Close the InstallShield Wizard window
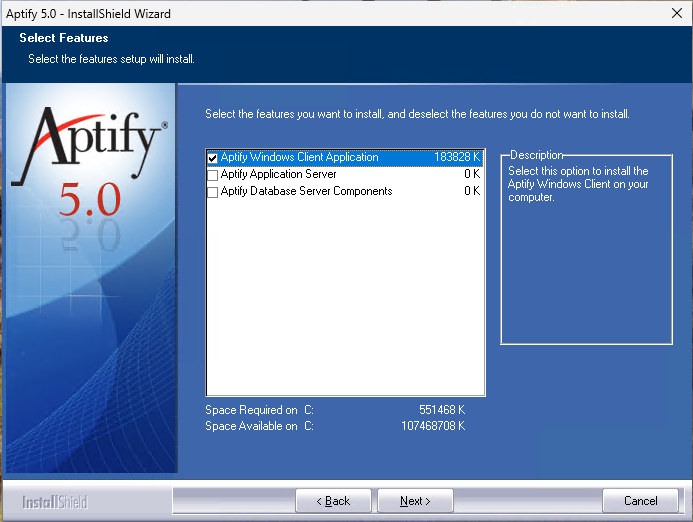 pos(677,13)
